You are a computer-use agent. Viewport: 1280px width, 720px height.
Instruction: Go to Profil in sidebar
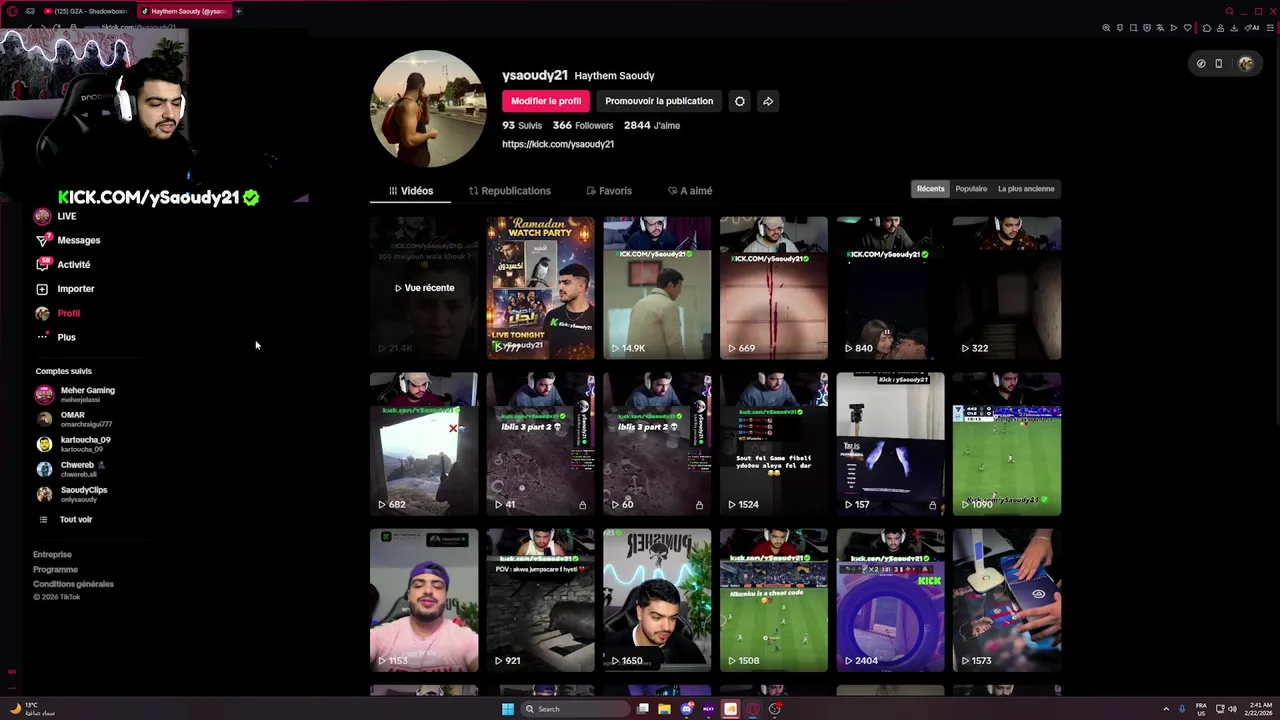(57, 313)
